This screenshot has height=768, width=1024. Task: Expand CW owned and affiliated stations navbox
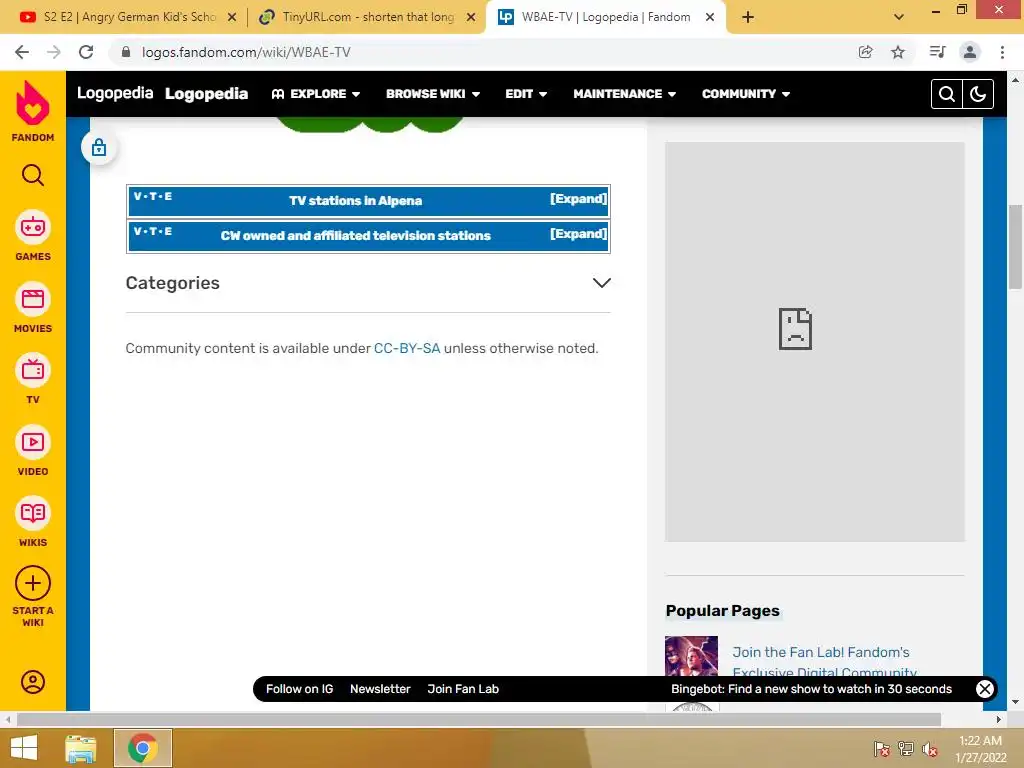pyautogui.click(x=578, y=234)
